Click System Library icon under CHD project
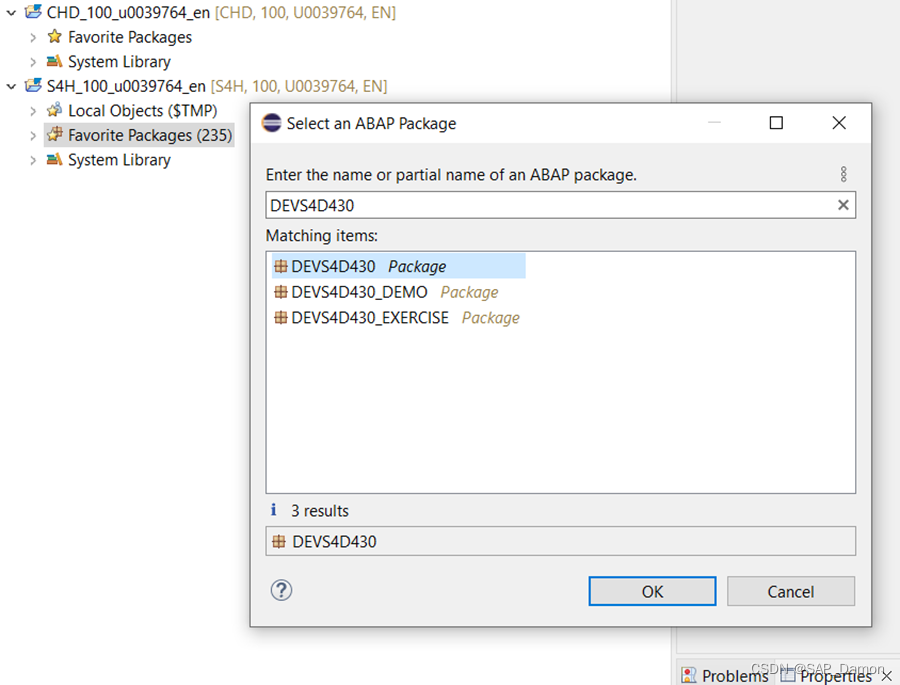Image resolution: width=900 pixels, height=685 pixels. pos(55,61)
